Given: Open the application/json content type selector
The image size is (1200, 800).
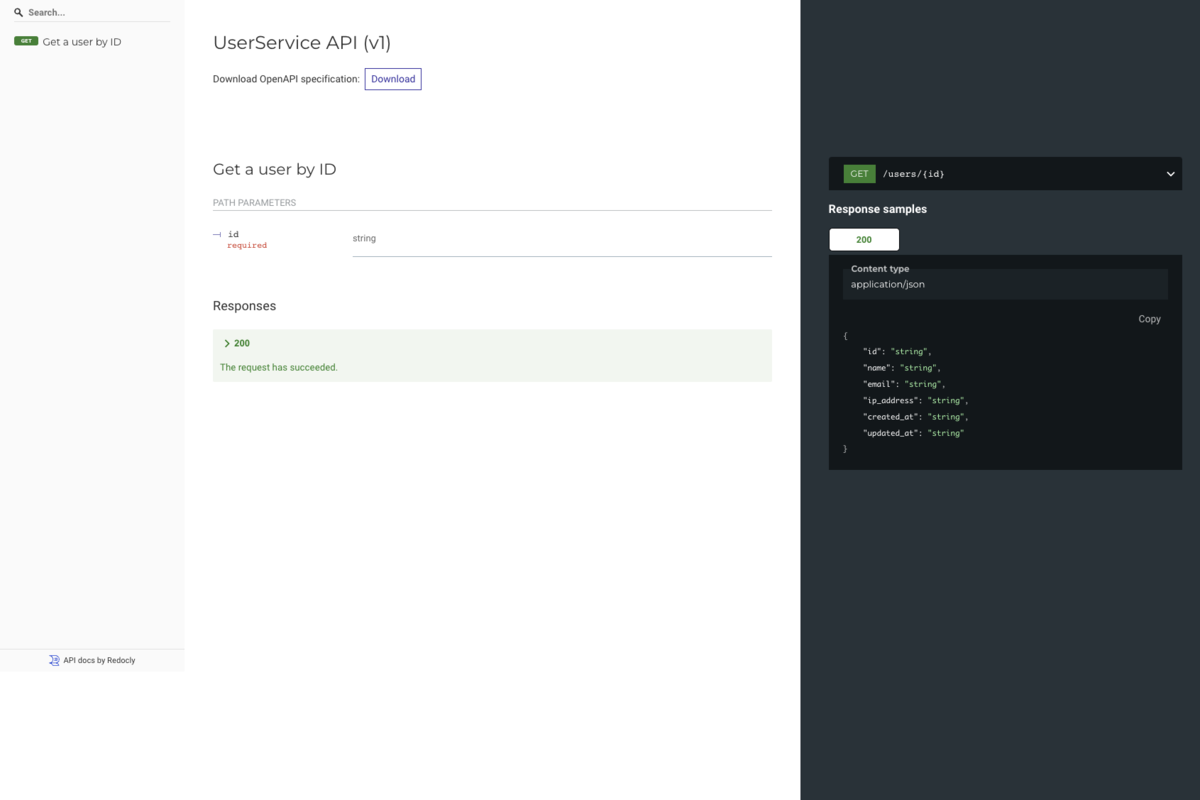Looking at the screenshot, I should 1004,284.
